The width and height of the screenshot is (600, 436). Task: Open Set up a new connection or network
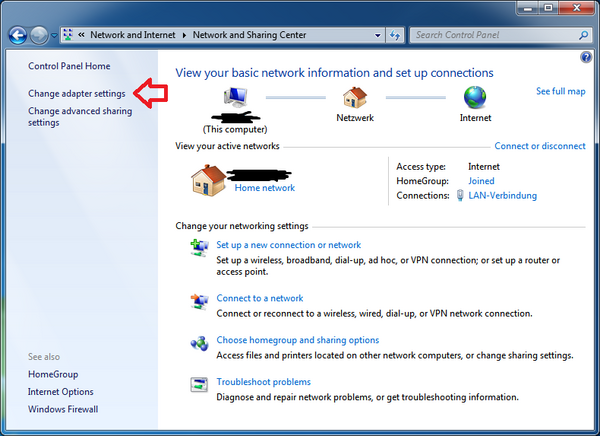(x=289, y=245)
